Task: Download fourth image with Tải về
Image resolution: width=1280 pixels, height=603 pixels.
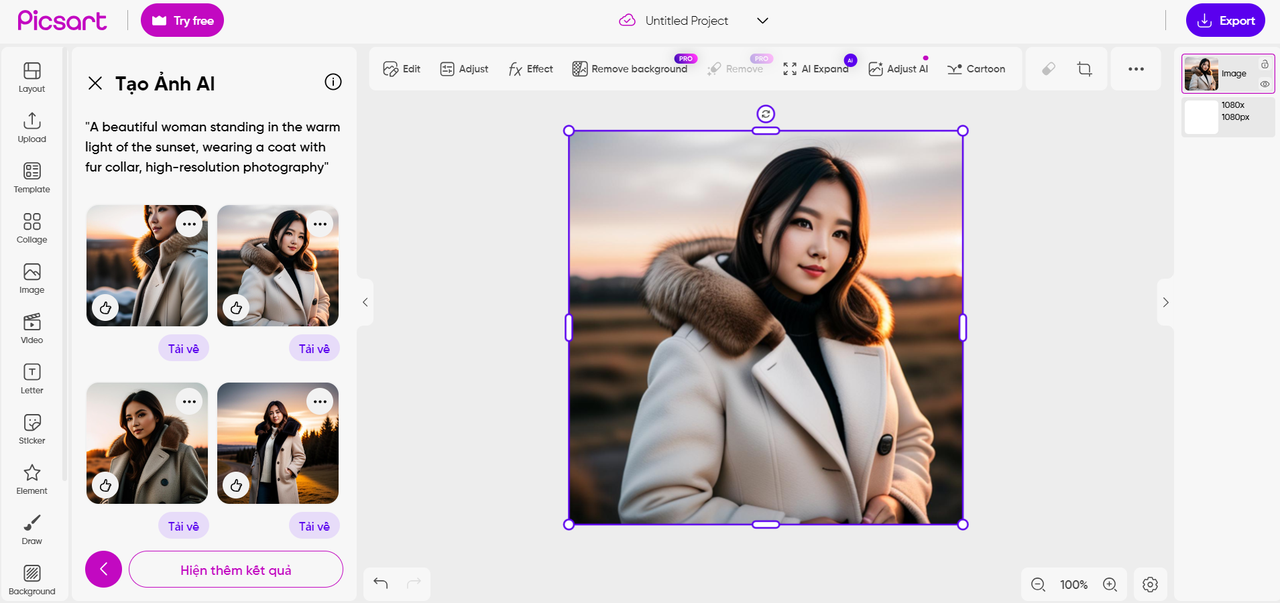Action: 314,526
